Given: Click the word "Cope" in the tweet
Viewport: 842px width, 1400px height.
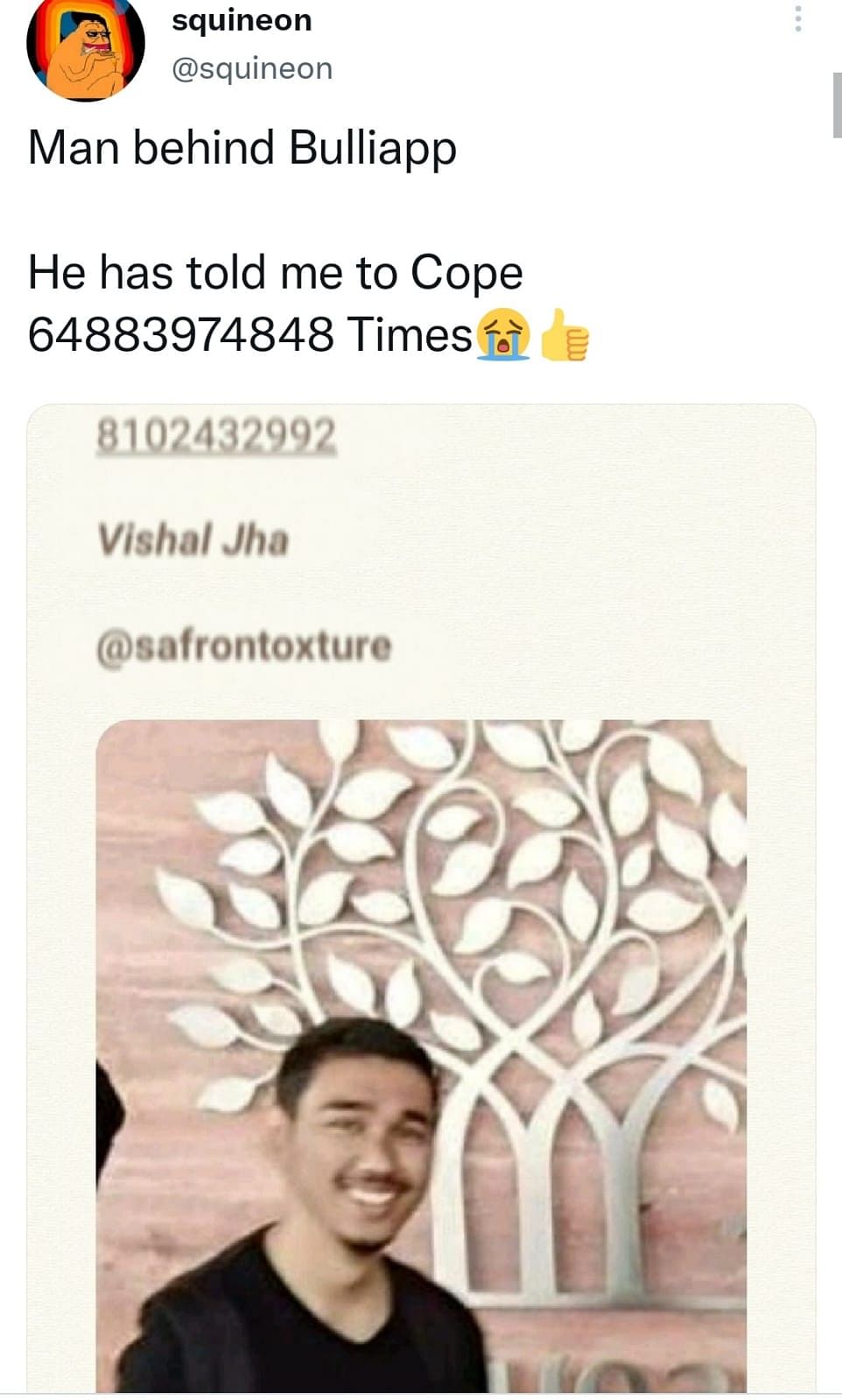Looking at the screenshot, I should coord(467,272).
